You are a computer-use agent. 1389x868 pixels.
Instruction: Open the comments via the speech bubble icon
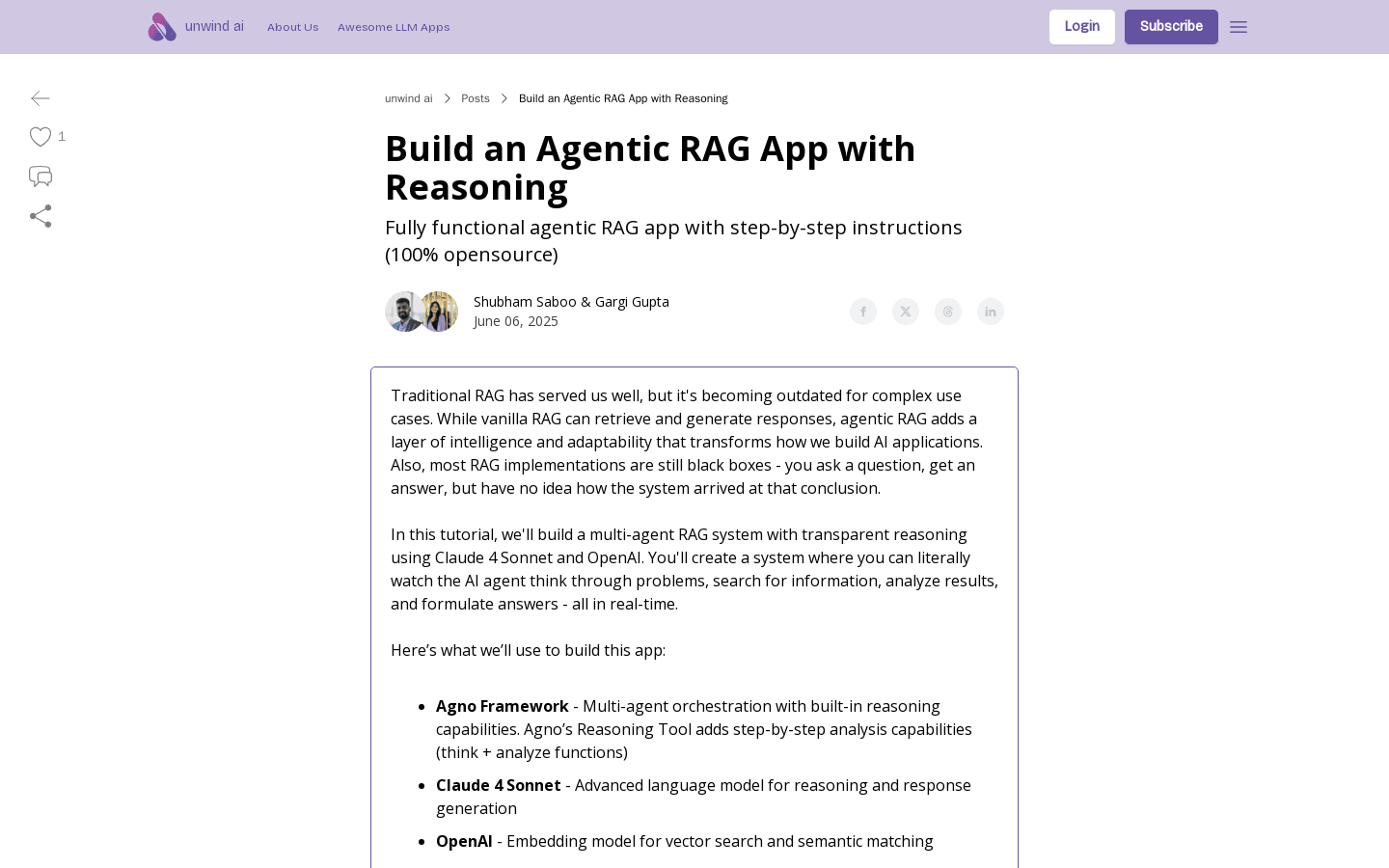[41, 176]
